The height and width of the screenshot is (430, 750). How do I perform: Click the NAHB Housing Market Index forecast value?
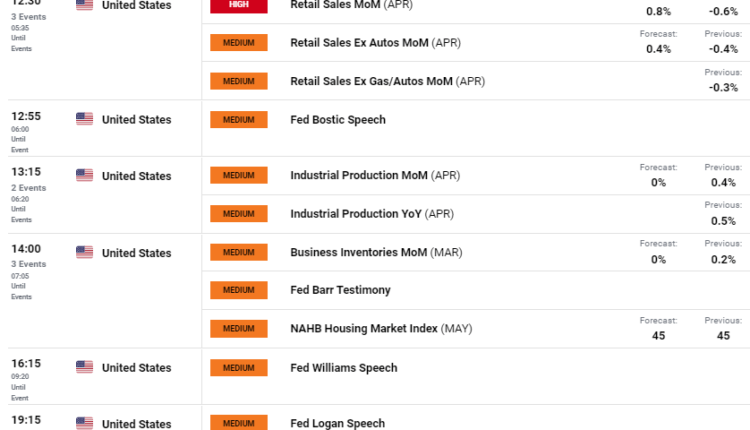[x=658, y=336]
